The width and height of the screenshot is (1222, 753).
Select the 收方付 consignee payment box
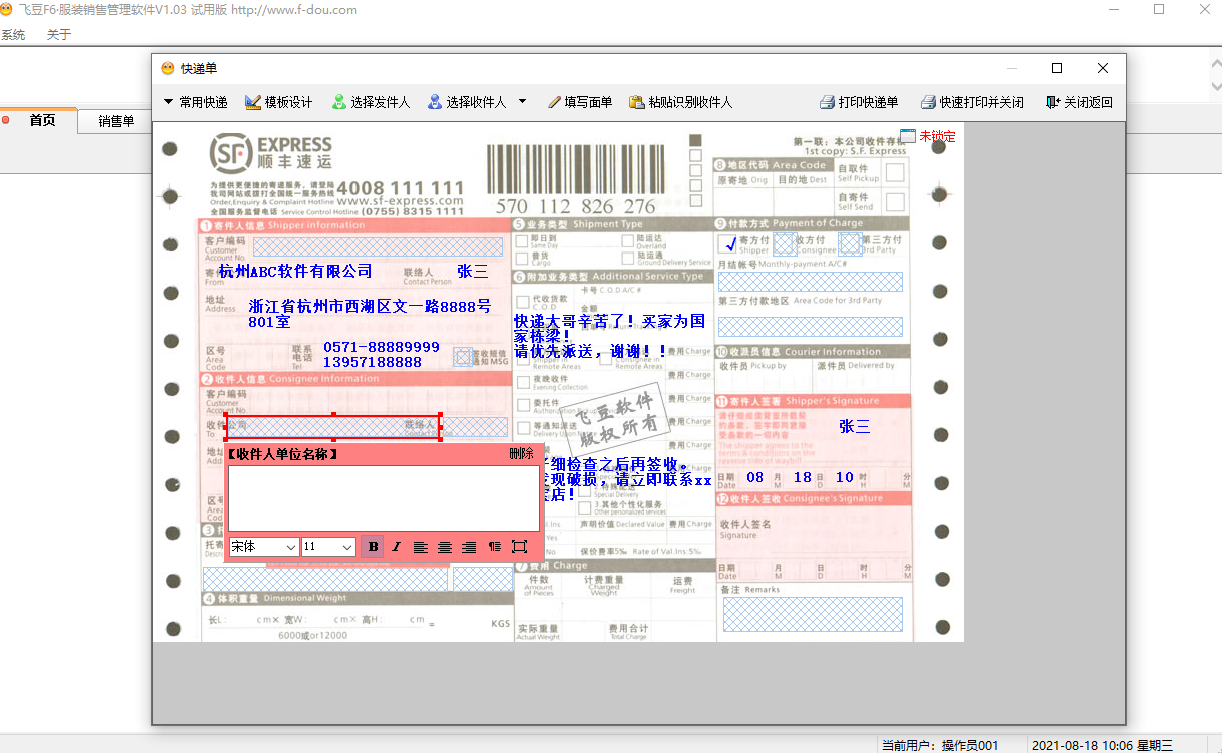click(785, 243)
